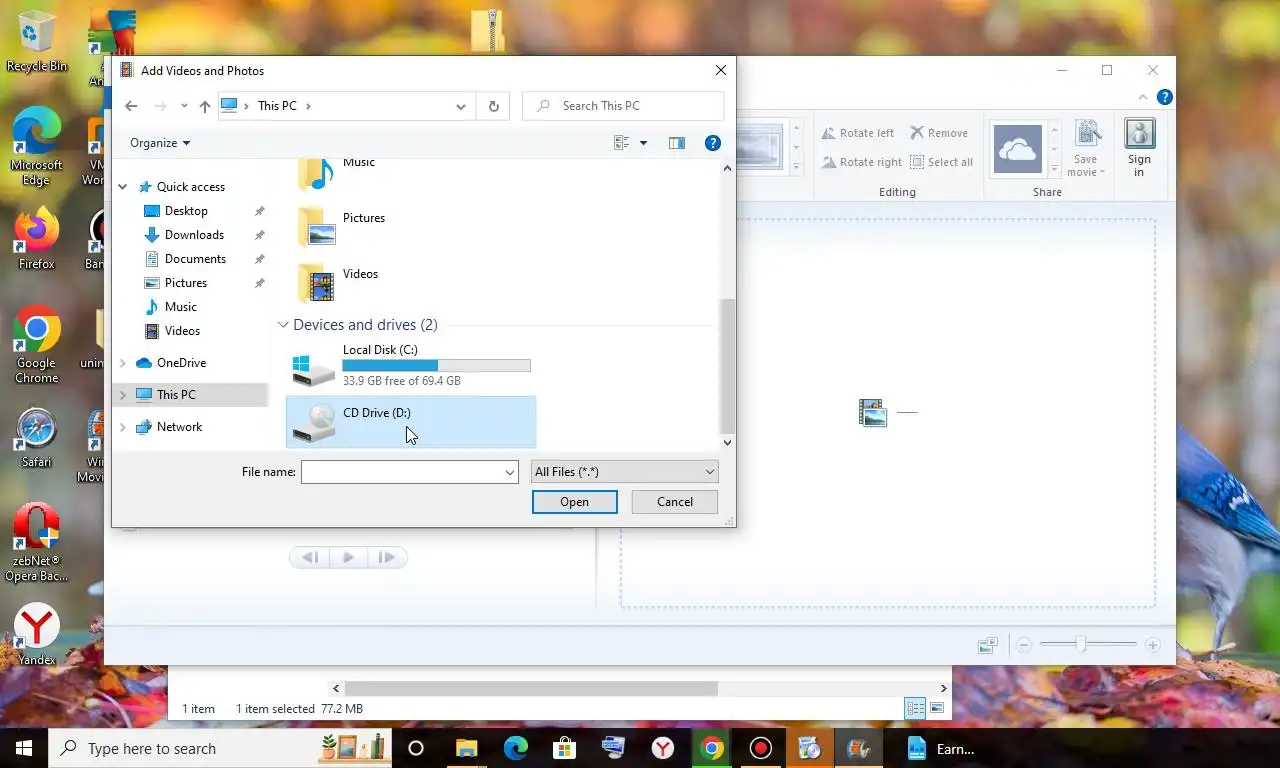Toggle the preview pane icon
Image resolution: width=1280 pixels, height=768 pixels.
tap(677, 143)
